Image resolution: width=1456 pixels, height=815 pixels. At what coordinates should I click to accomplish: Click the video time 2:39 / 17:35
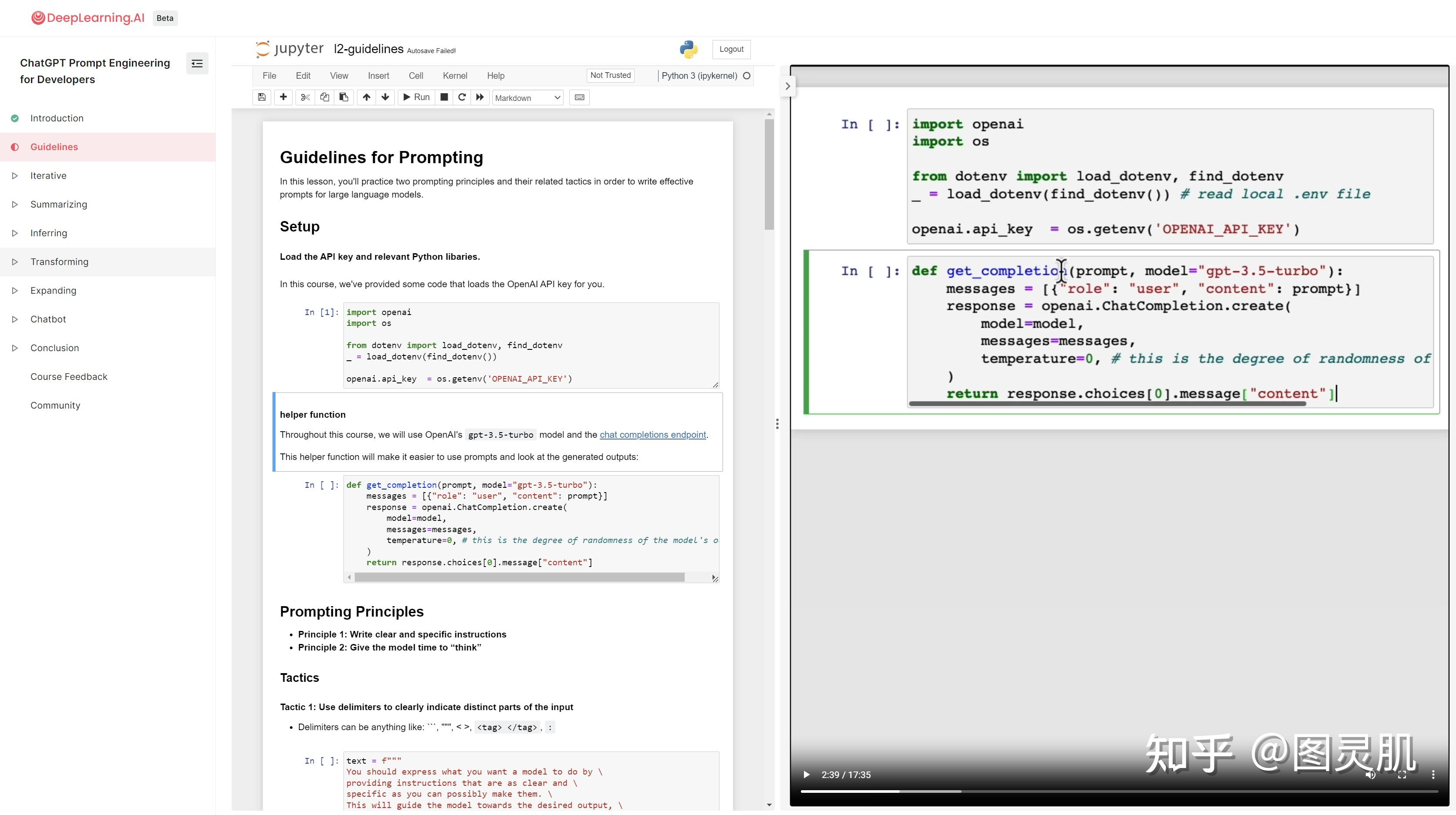[846, 775]
